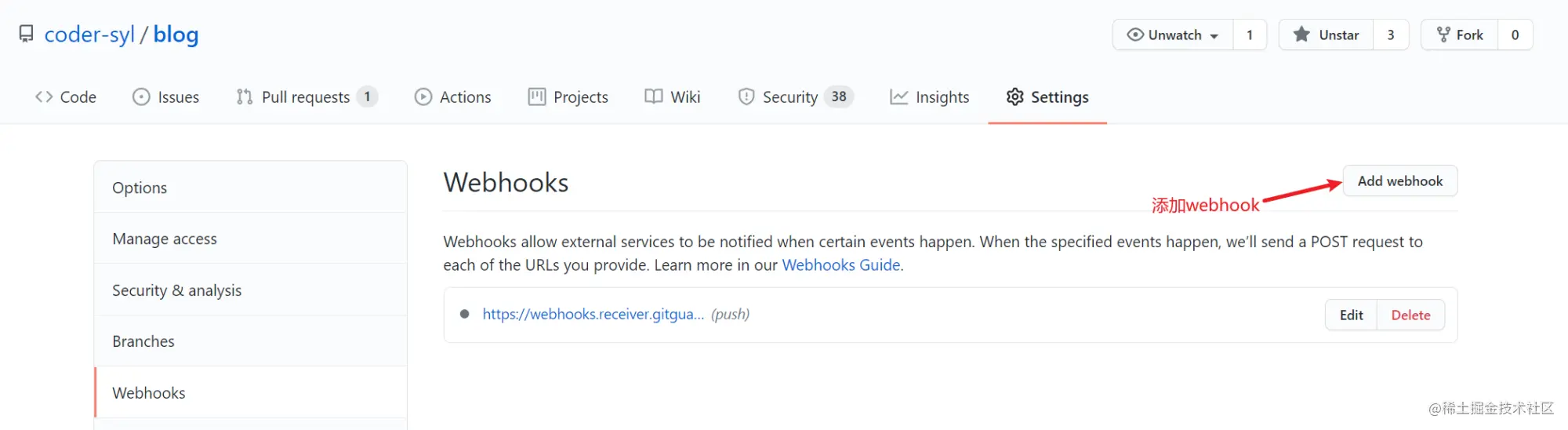The image size is (1568, 430).
Task: Click the webhook status dot indicator
Action: 465,314
